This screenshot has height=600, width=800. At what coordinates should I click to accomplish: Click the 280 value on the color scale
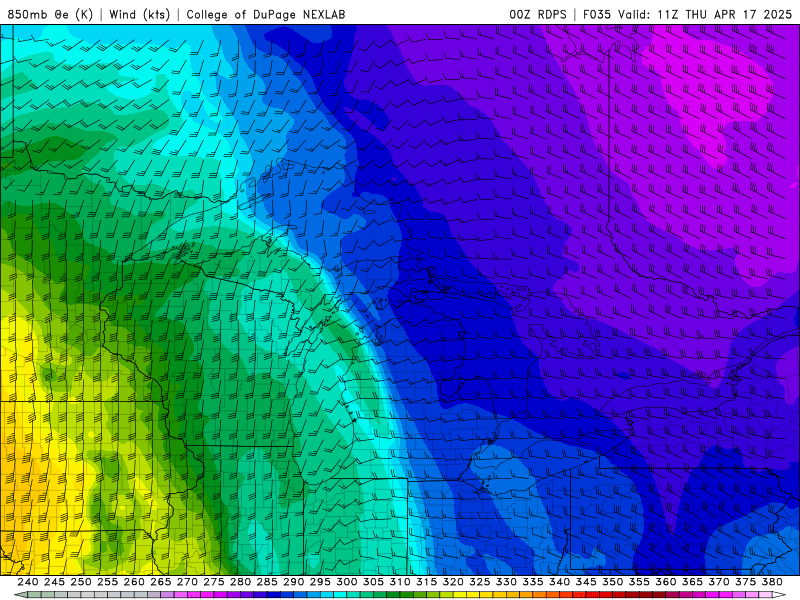point(240,582)
